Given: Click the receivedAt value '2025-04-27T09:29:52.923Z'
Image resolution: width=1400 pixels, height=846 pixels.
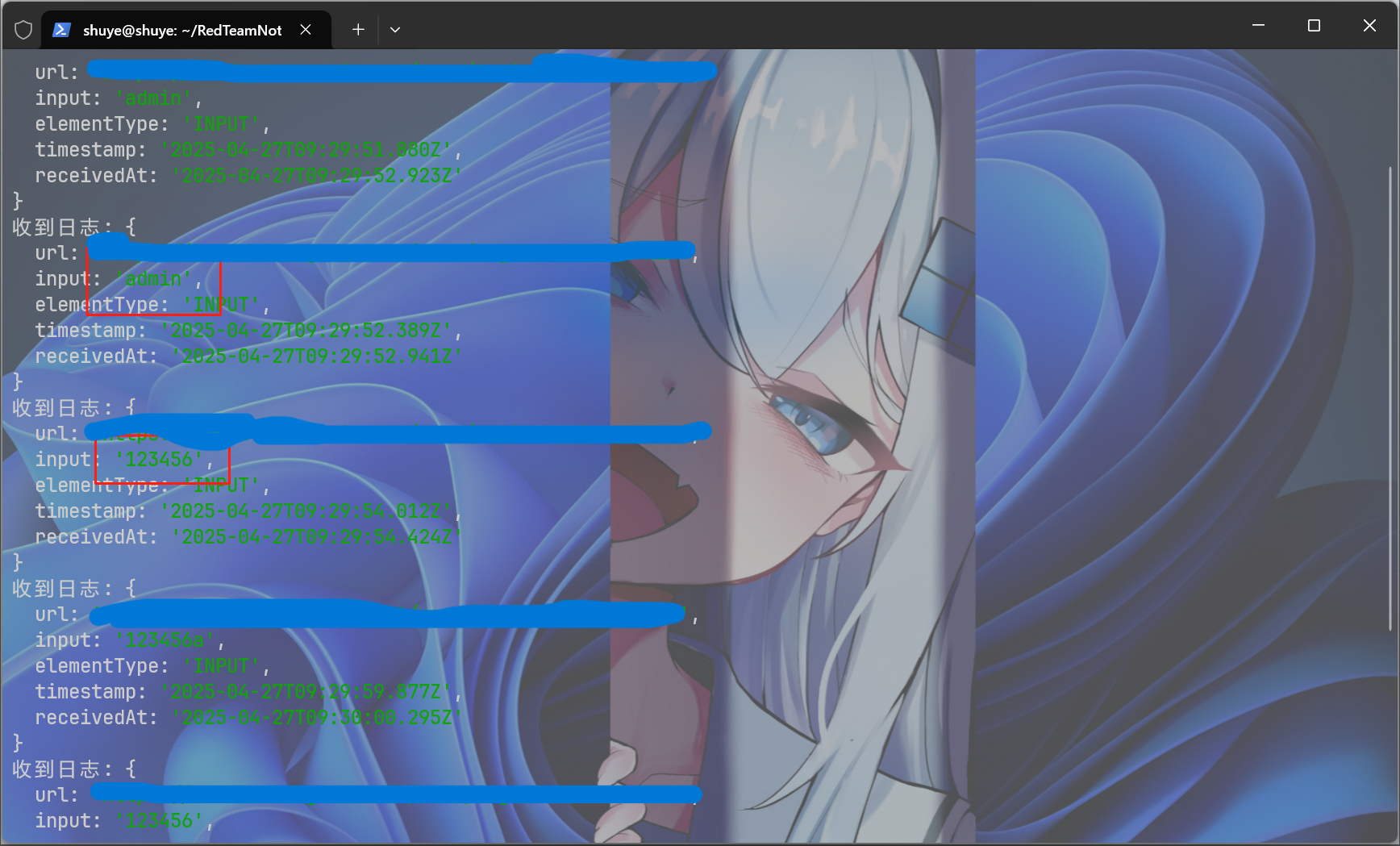Looking at the screenshot, I should point(317,176).
